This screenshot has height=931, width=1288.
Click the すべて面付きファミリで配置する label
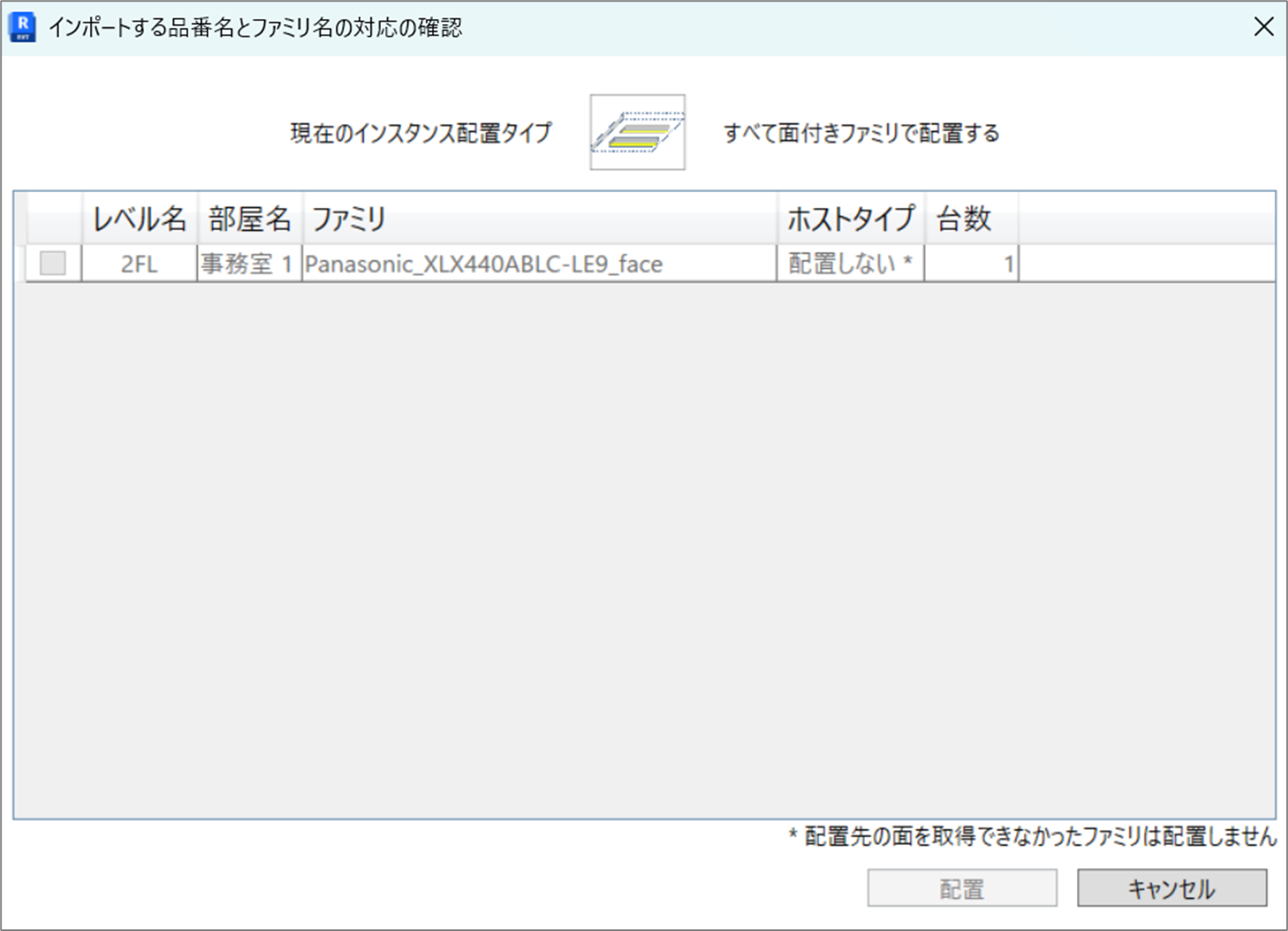click(x=861, y=134)
